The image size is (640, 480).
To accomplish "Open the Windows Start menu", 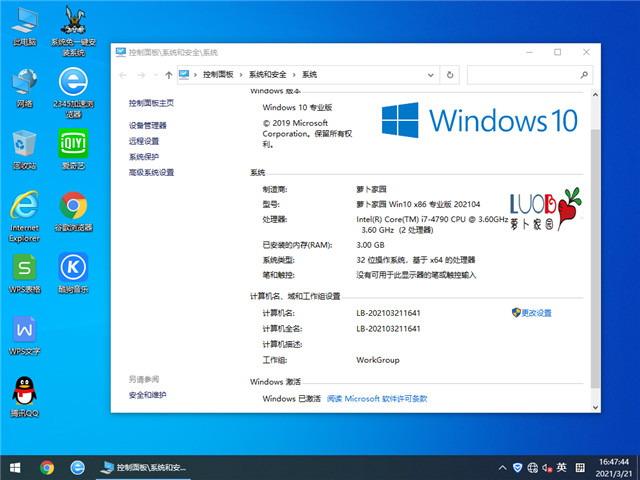I will 15,467.
